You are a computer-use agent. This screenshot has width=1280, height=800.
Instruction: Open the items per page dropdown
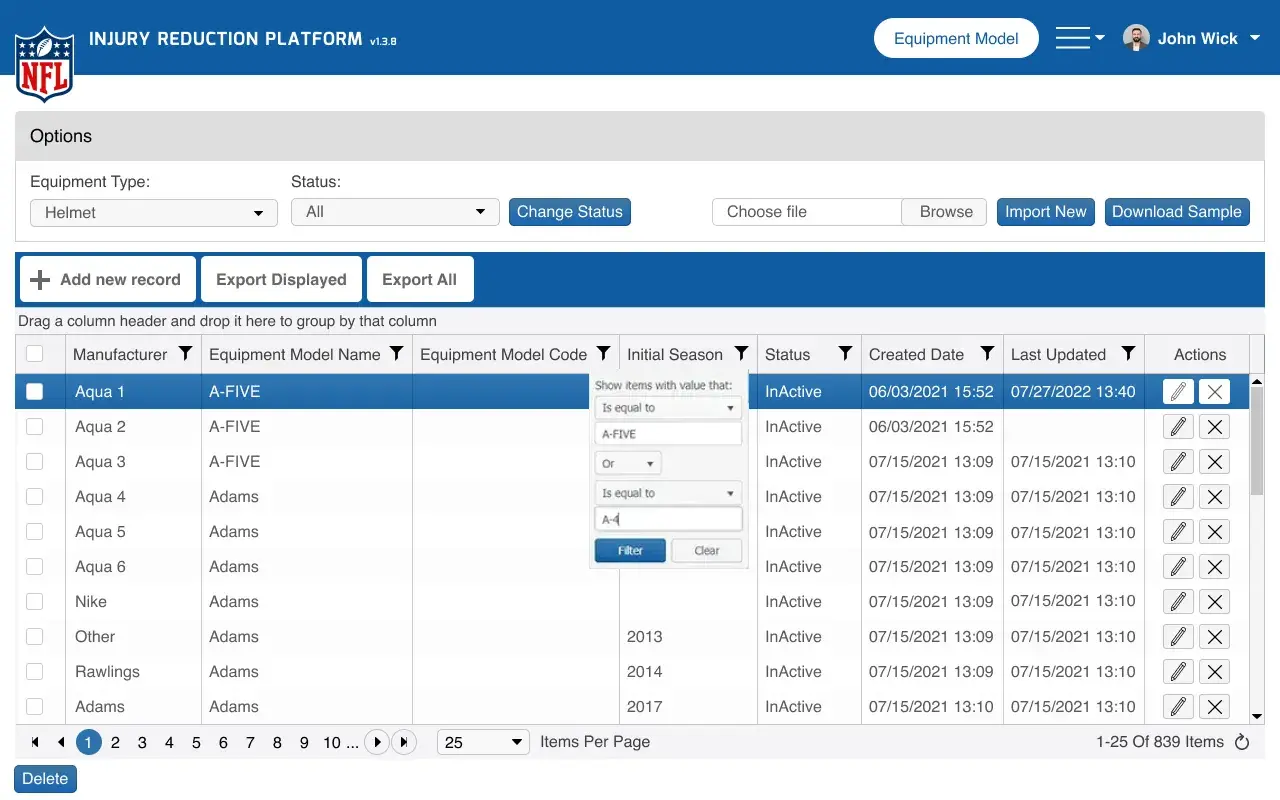(484, 742)
